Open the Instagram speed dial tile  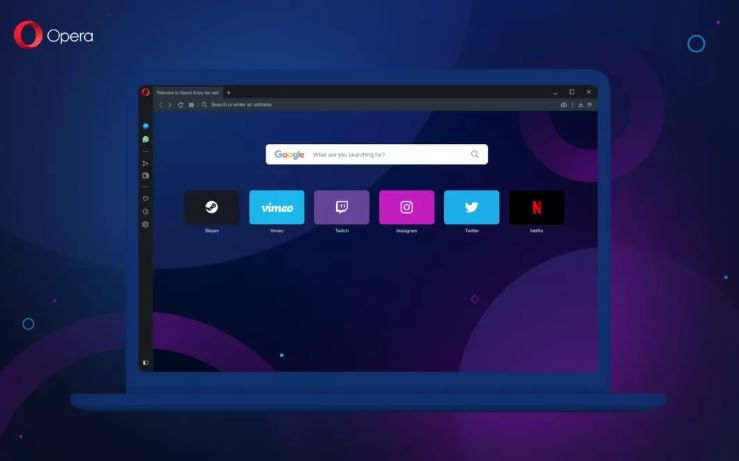click(x=407, y=207)
